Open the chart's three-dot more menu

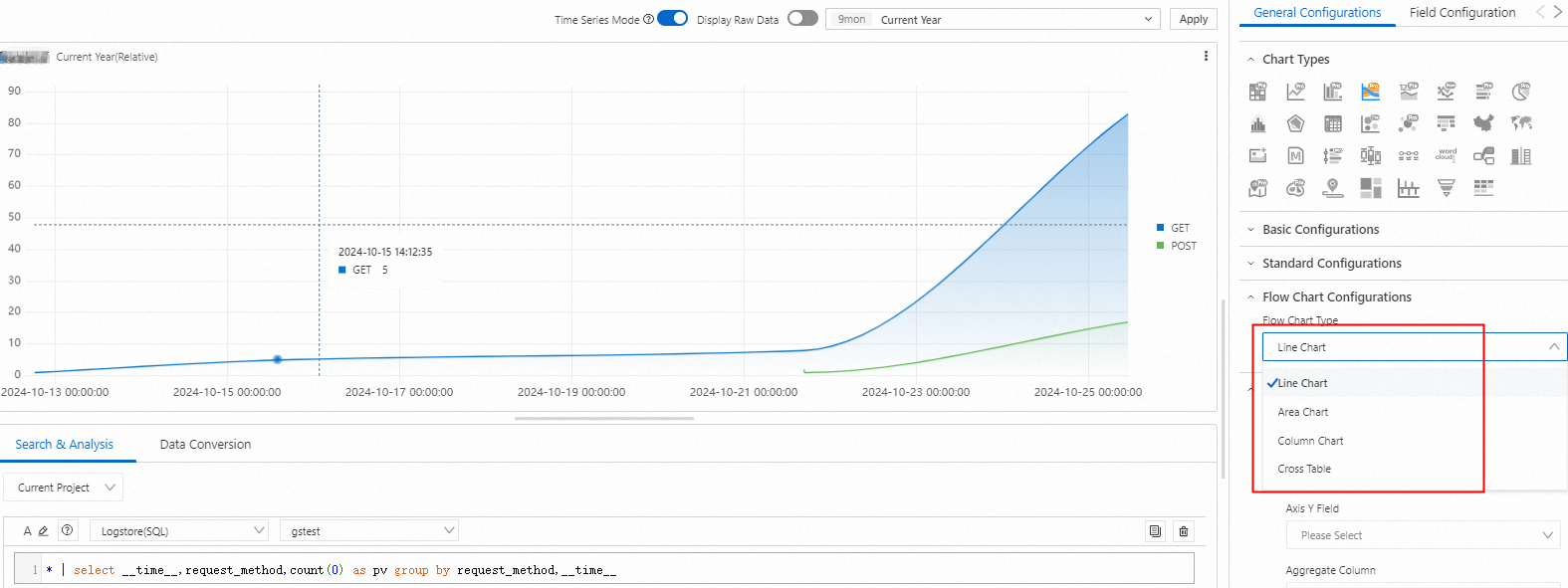click(x=1206, y=56)
